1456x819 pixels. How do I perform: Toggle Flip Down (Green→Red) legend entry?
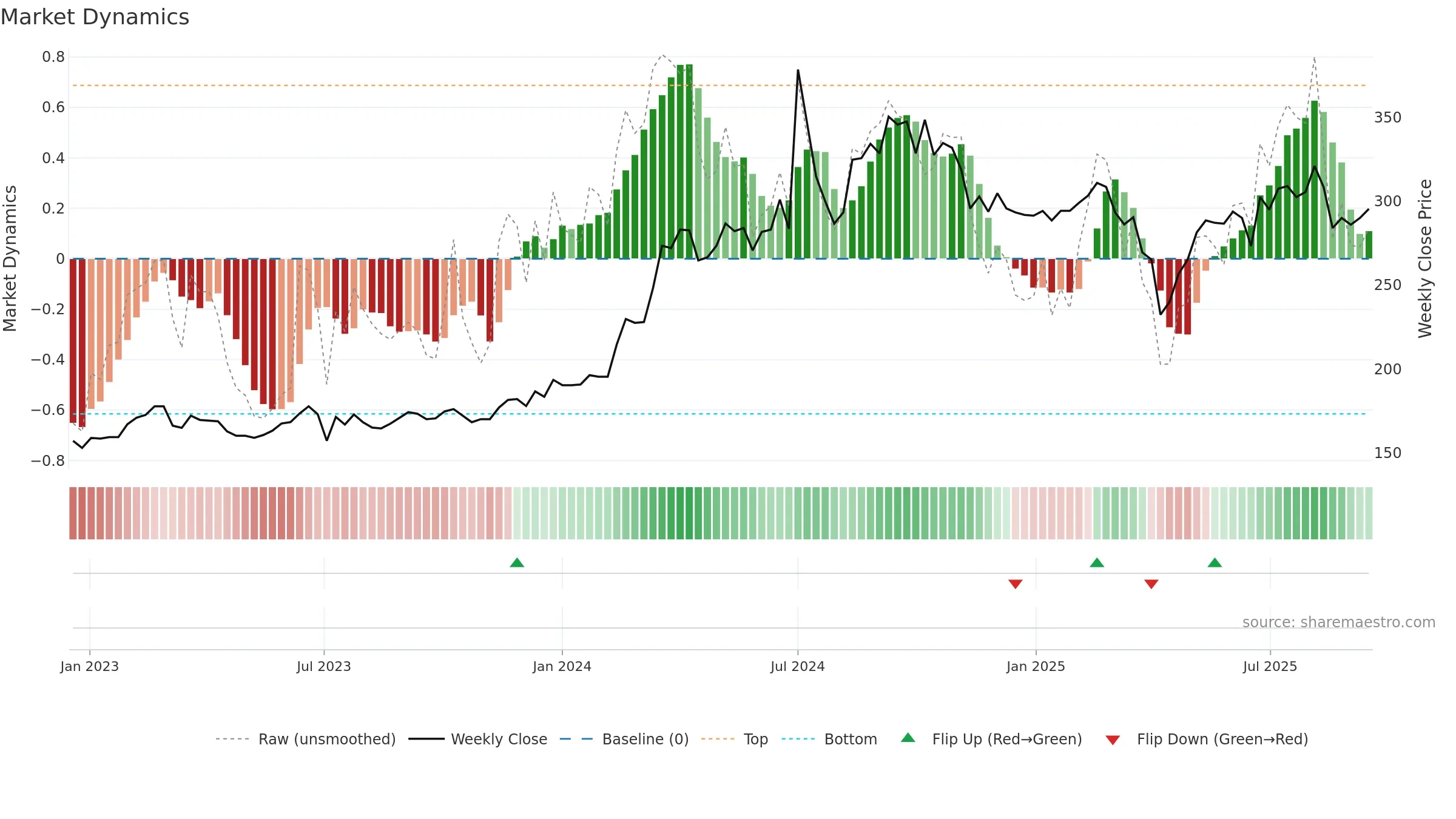pyautogui.click(x=1207, y=739)
